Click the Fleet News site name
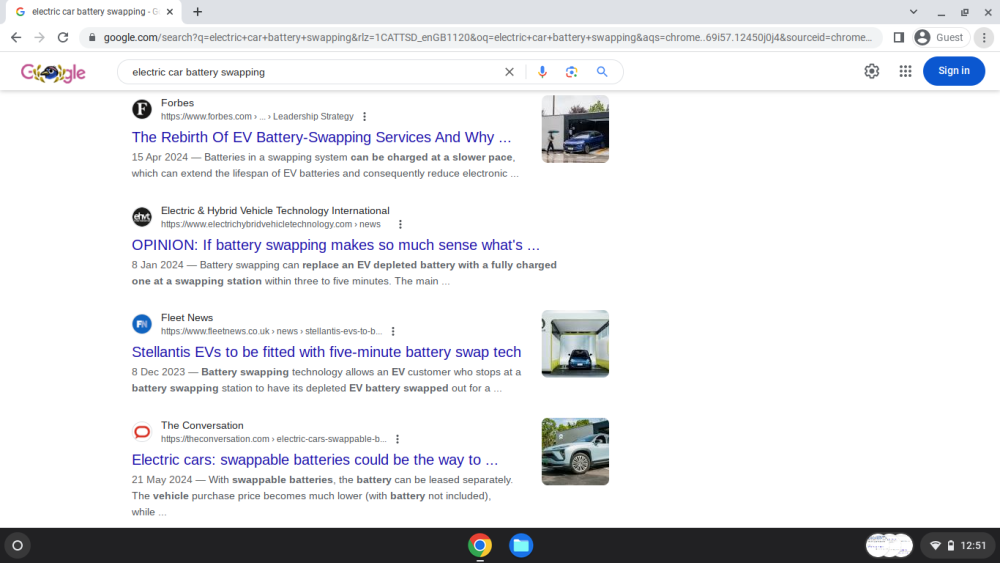The height and width of the screenshot is (563, 1000). point(187,318)
